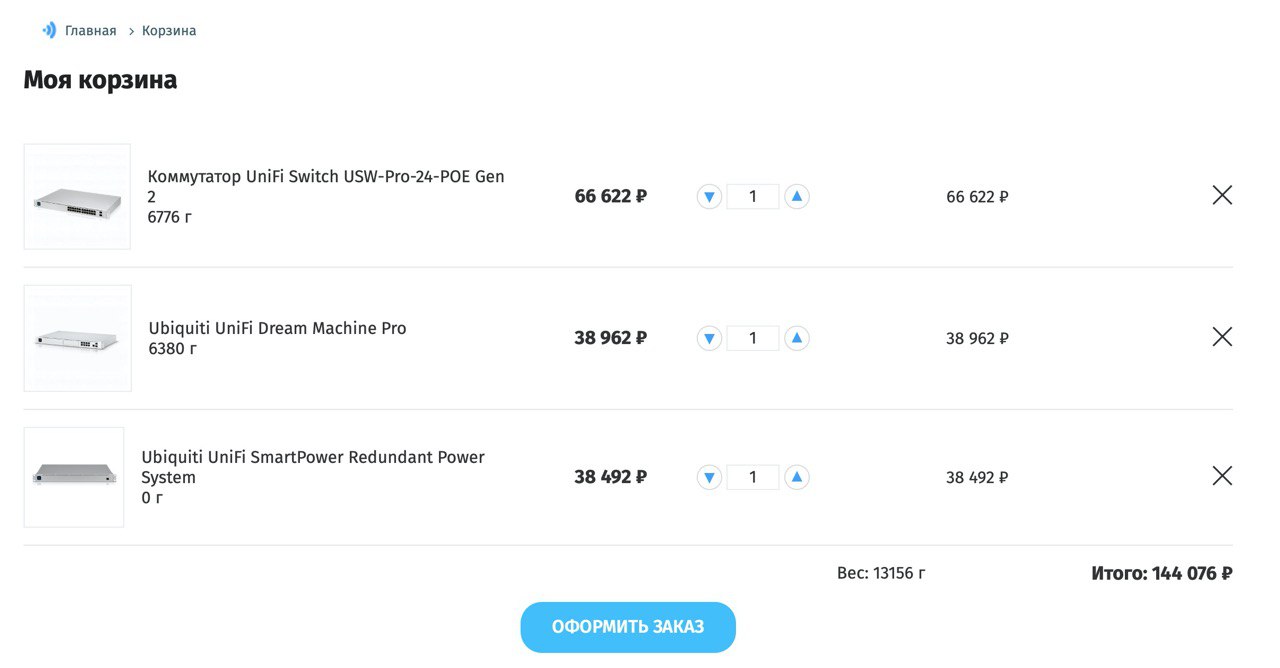Image resolution: width=1280 pixels, height=668 pixels.
Task: Click the ОФОРМИТЬ ЗАКАЗ checkout button
Action: coord(628,627)
